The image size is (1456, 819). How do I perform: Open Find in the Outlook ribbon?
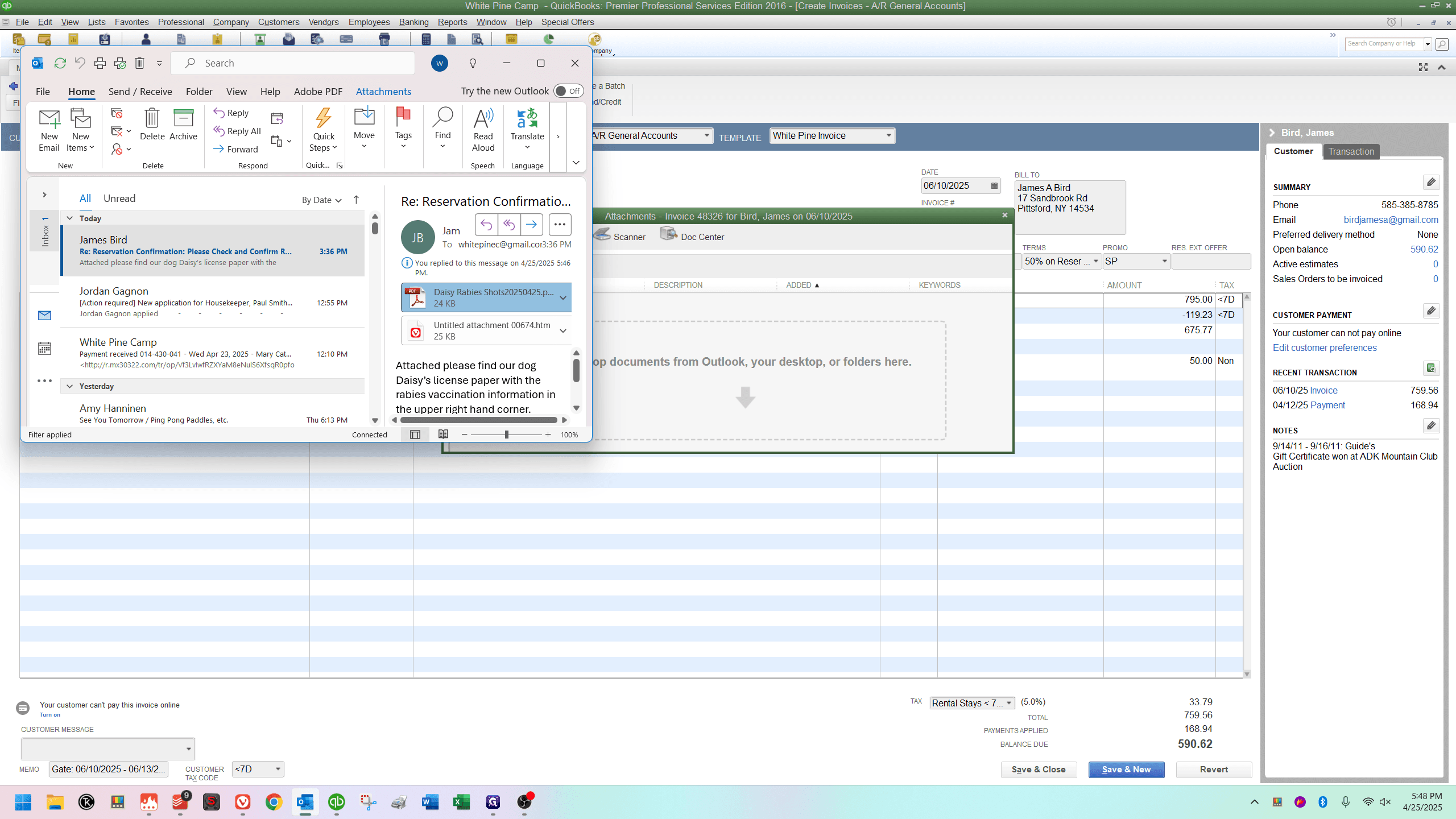(x=442, y=128)
